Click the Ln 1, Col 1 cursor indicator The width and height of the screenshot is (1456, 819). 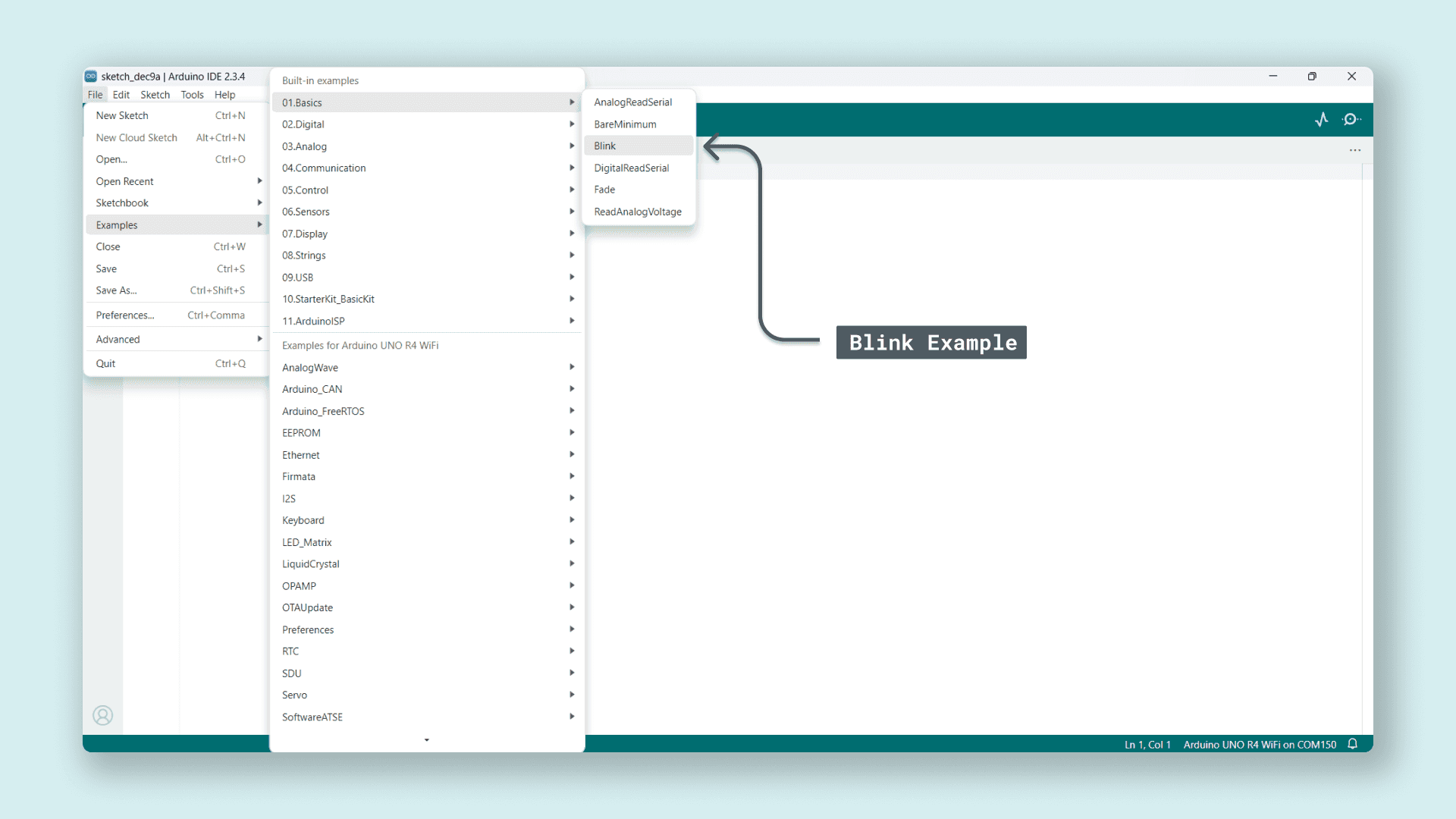click(1147, 745)
